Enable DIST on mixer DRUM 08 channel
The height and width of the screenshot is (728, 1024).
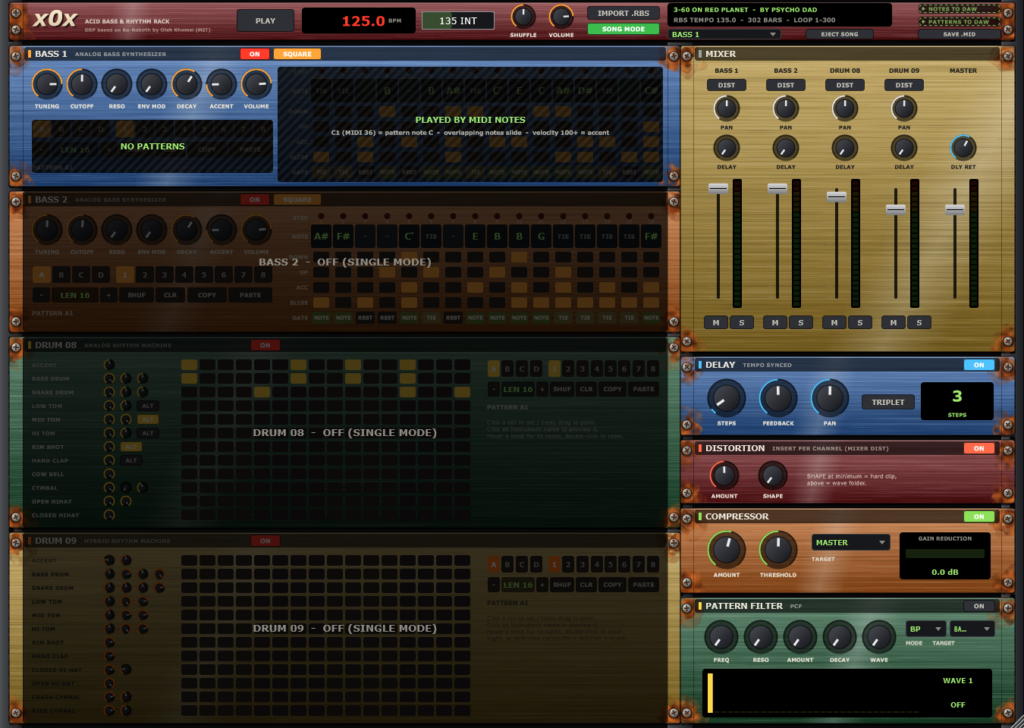pyautogui.click(x=844, y=86)
